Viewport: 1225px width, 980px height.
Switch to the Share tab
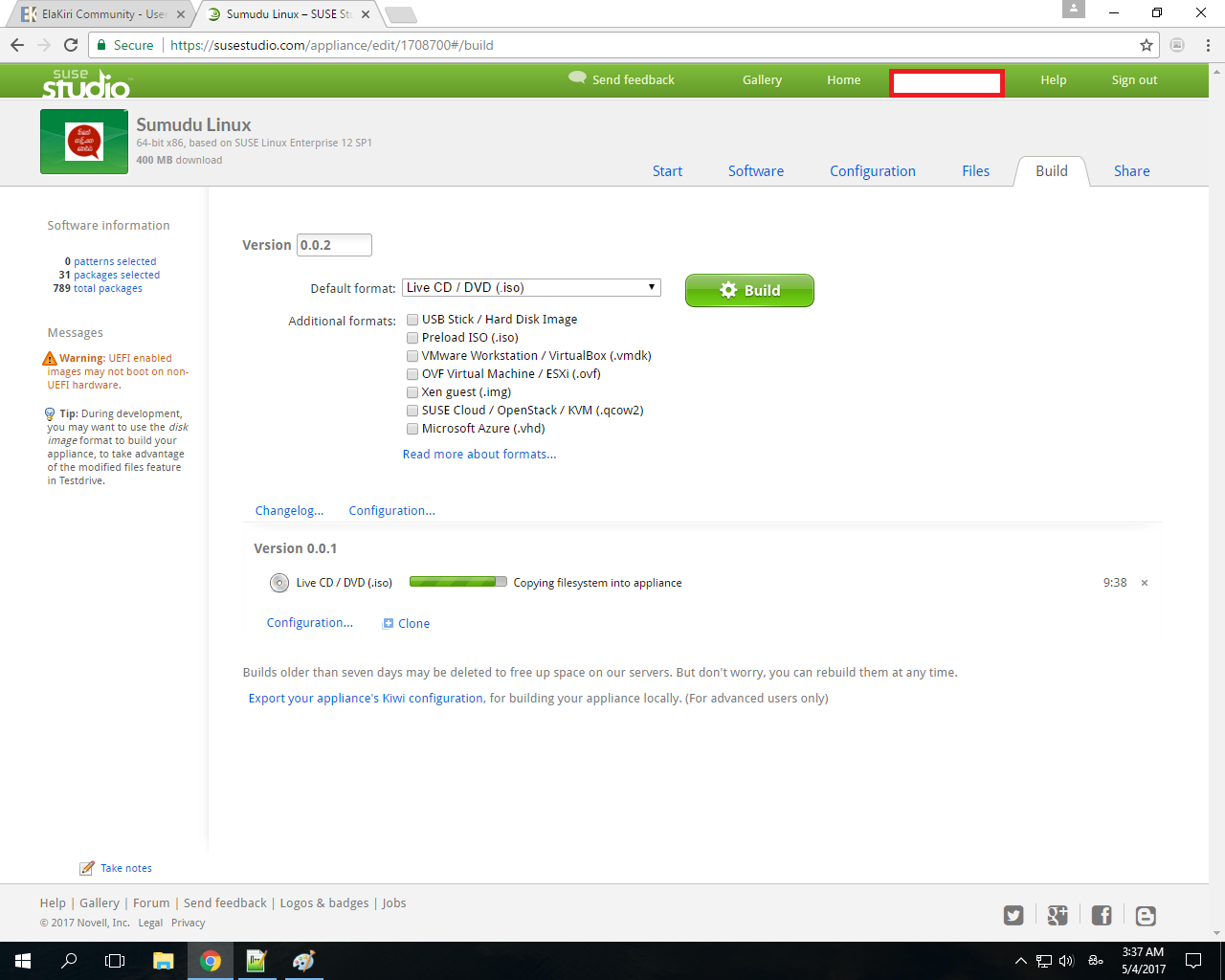pos(1132,171)
